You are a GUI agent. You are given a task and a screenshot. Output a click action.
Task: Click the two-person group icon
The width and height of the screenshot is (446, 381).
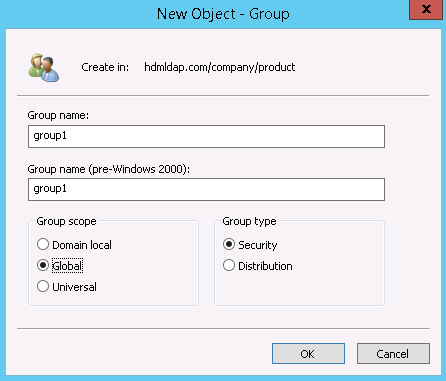[44, 68]
